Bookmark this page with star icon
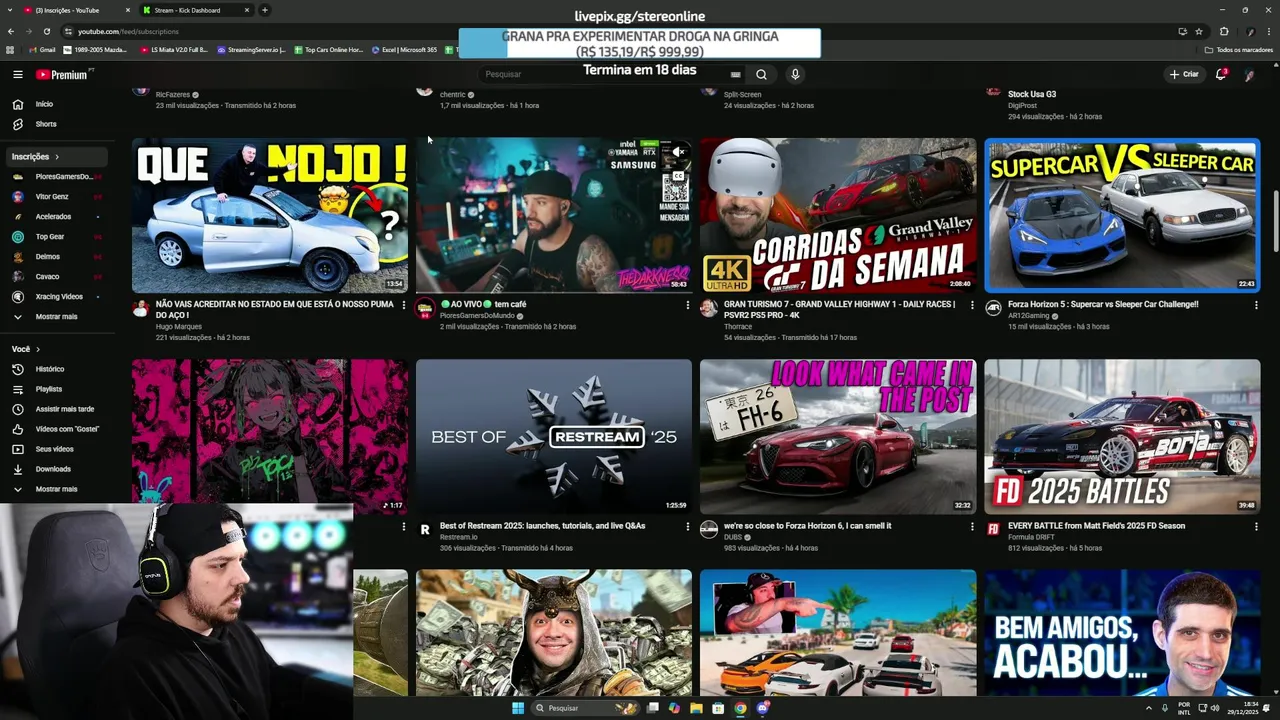Viewport: 1280px width, 720px height. coord(1199,31)
